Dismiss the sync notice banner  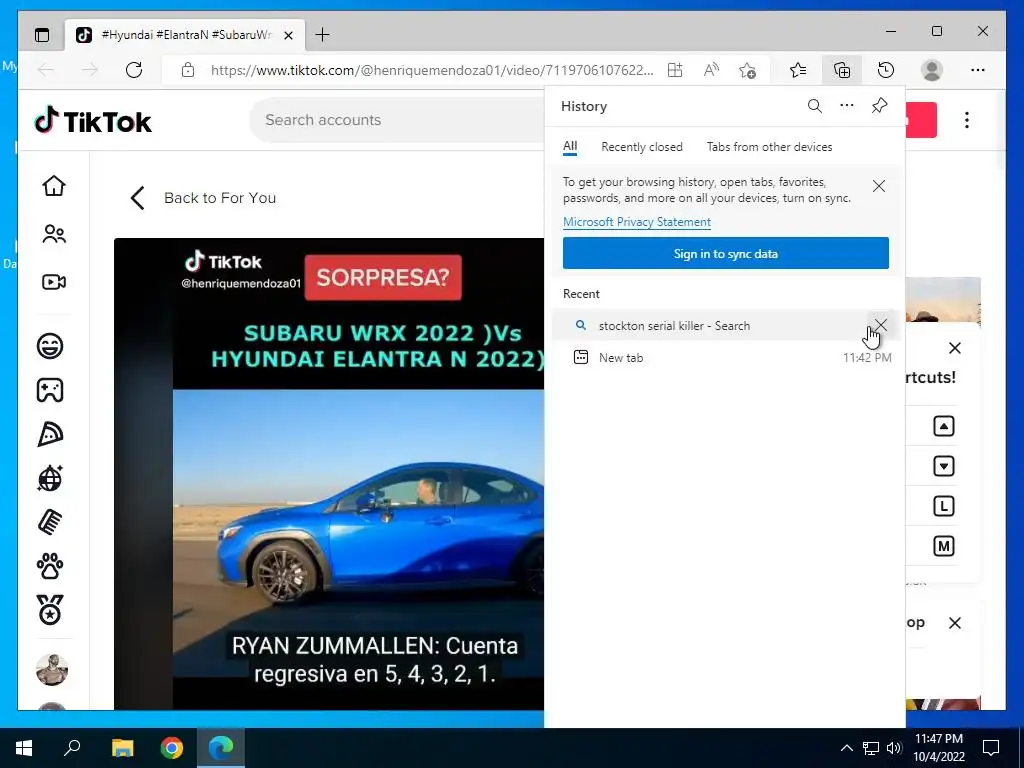click(879, 186)
